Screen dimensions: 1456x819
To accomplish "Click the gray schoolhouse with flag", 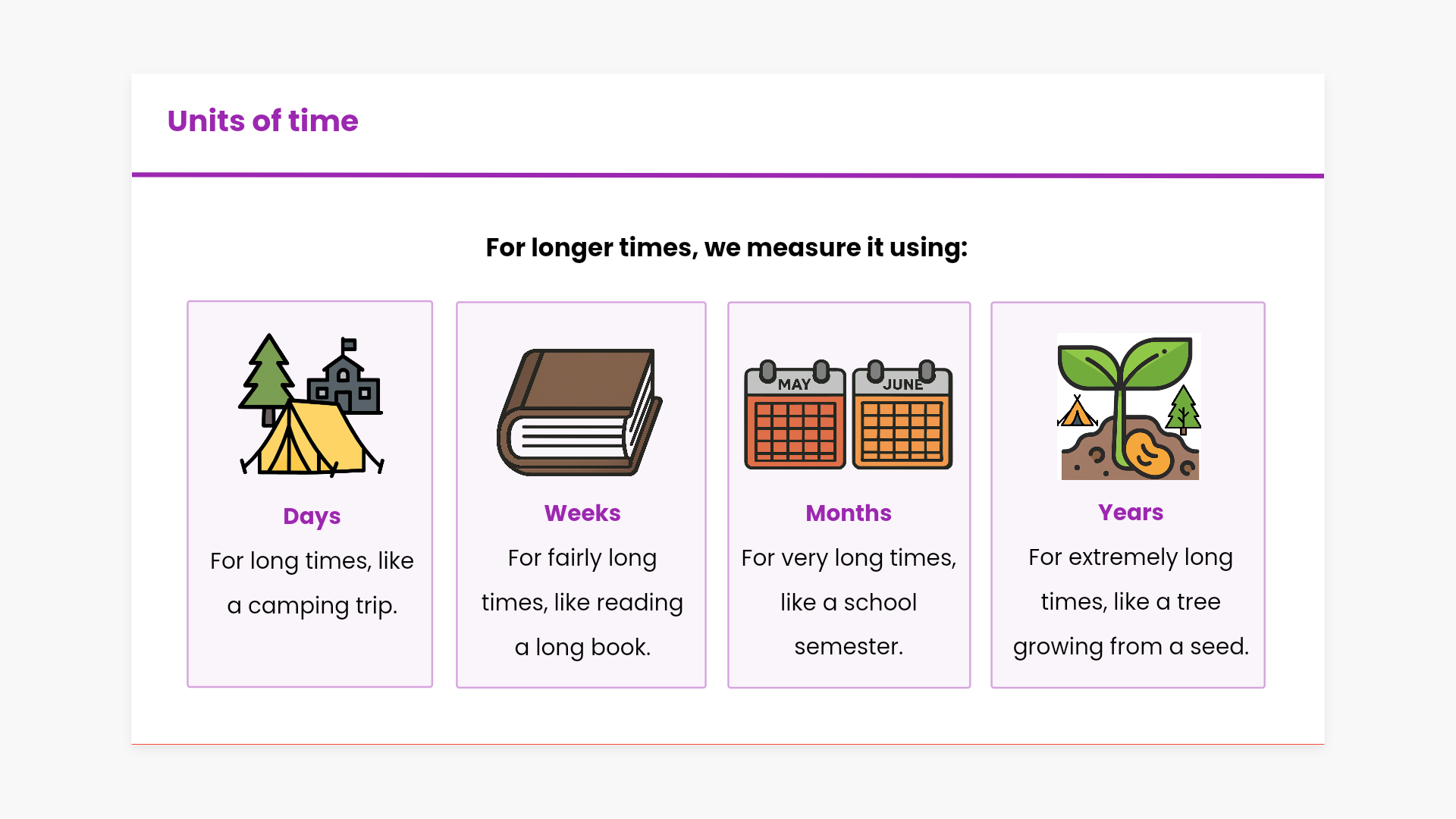I will [x=345, y=381].
